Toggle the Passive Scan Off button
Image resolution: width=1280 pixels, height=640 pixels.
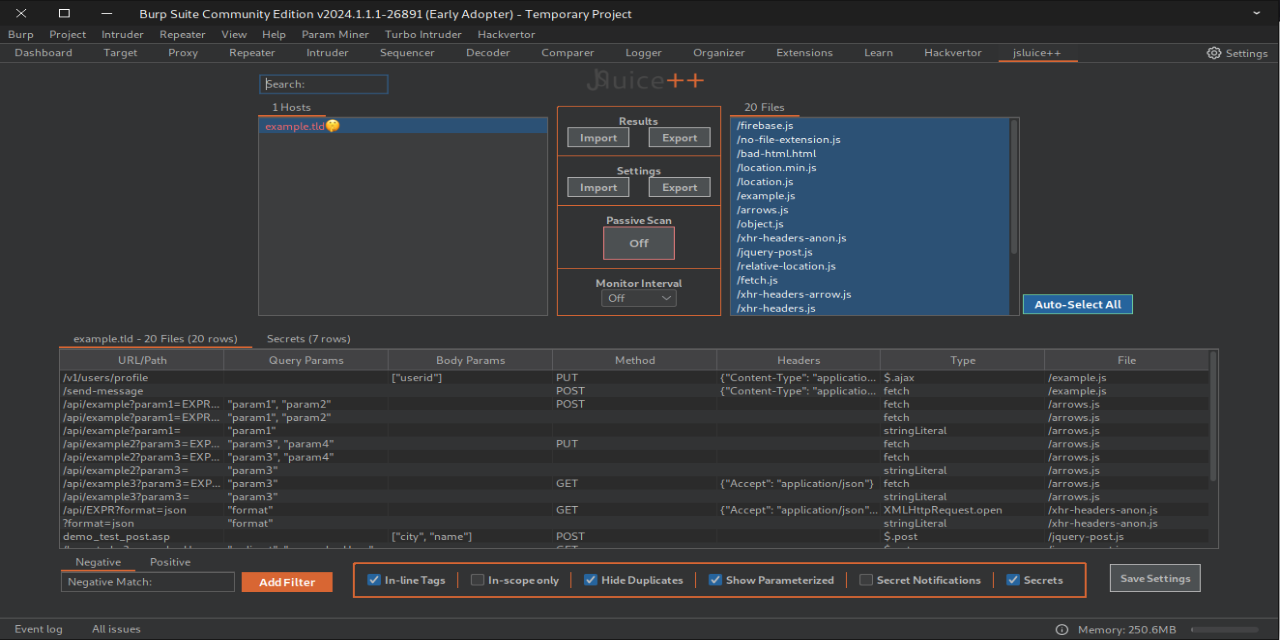638,242
